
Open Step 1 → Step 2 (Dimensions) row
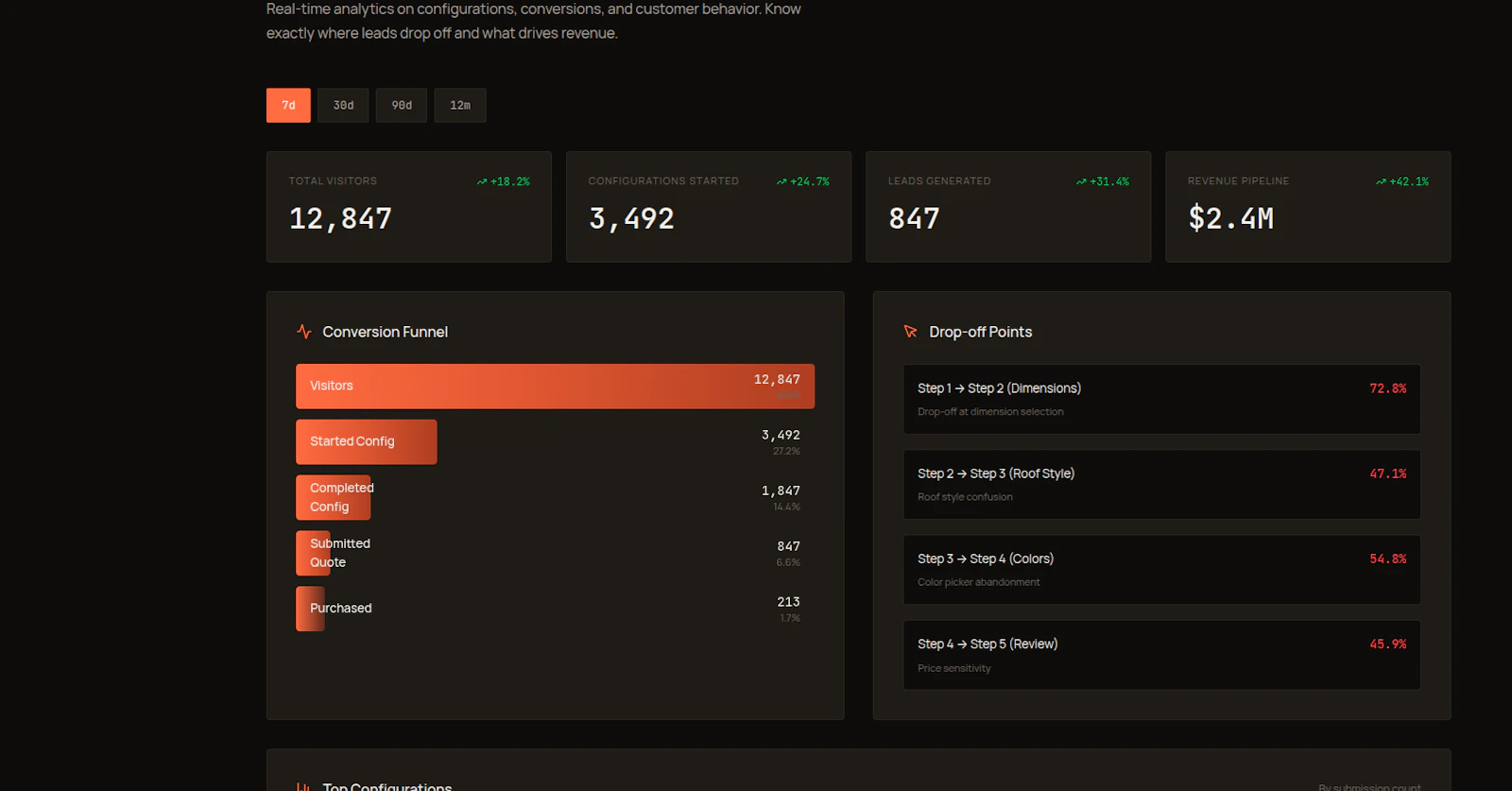(x=1161, y=399)
